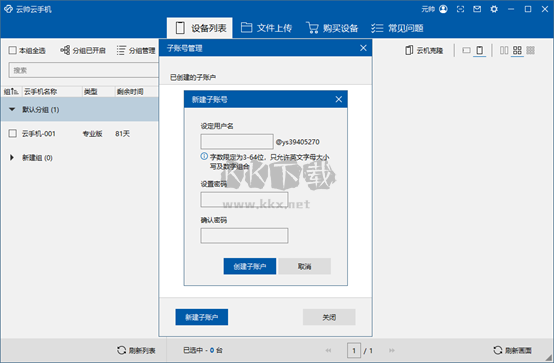Click the 关闭 button in 子账号管理
The height and width of the screenshot is (363, 554).
pos(329,317)
